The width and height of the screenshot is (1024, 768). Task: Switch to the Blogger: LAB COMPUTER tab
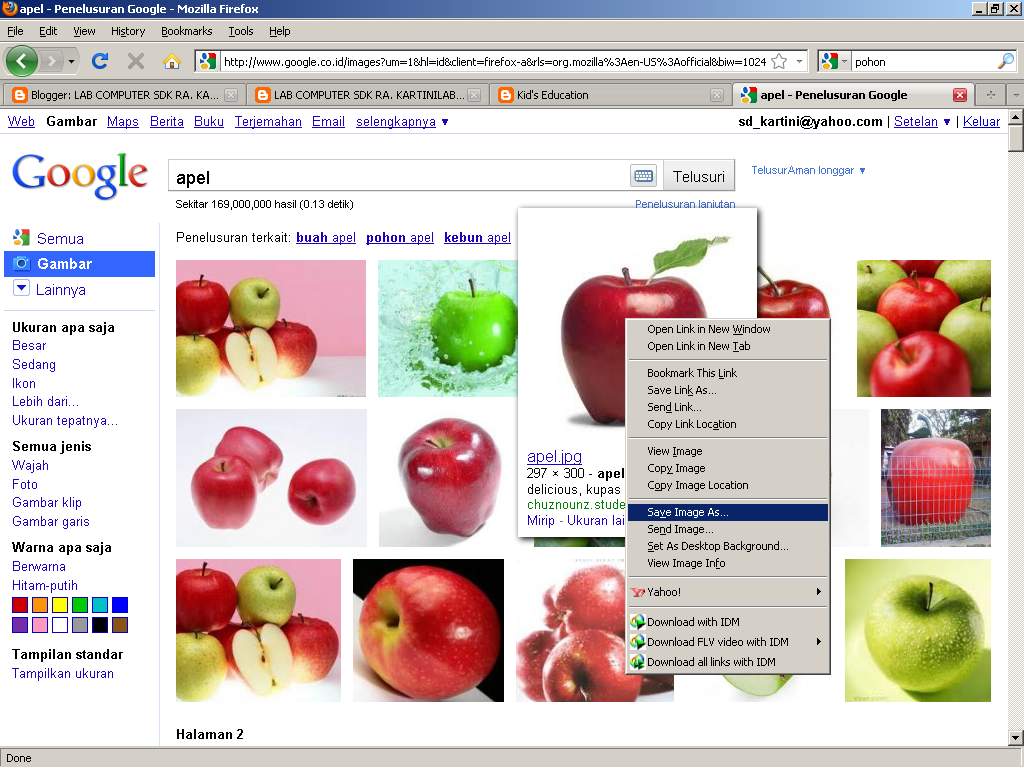click(124, 95)
